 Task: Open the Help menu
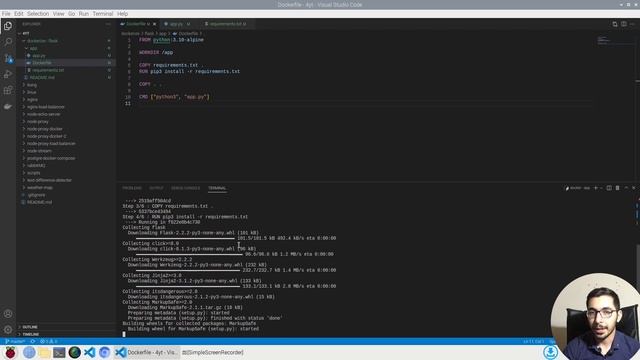[x=122, y=13]
